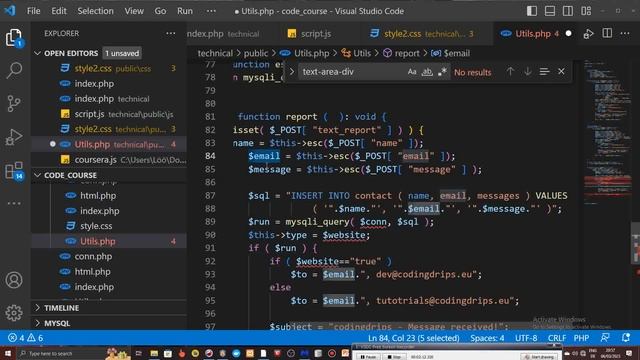Click 'Spaces: 4' indentation status item
640x360 pixels.
click(x=487, y=338)
